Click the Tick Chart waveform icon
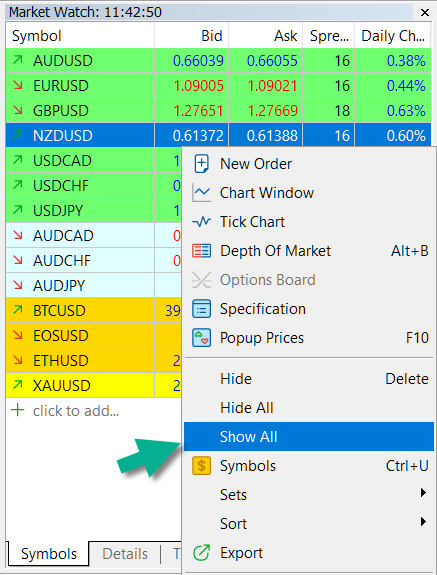 (201, 221)
